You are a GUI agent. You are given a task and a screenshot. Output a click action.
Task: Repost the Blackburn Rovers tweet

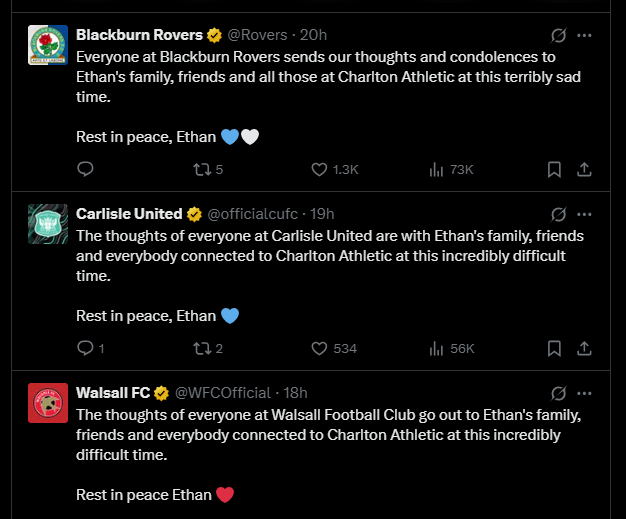tap(208, 169)
